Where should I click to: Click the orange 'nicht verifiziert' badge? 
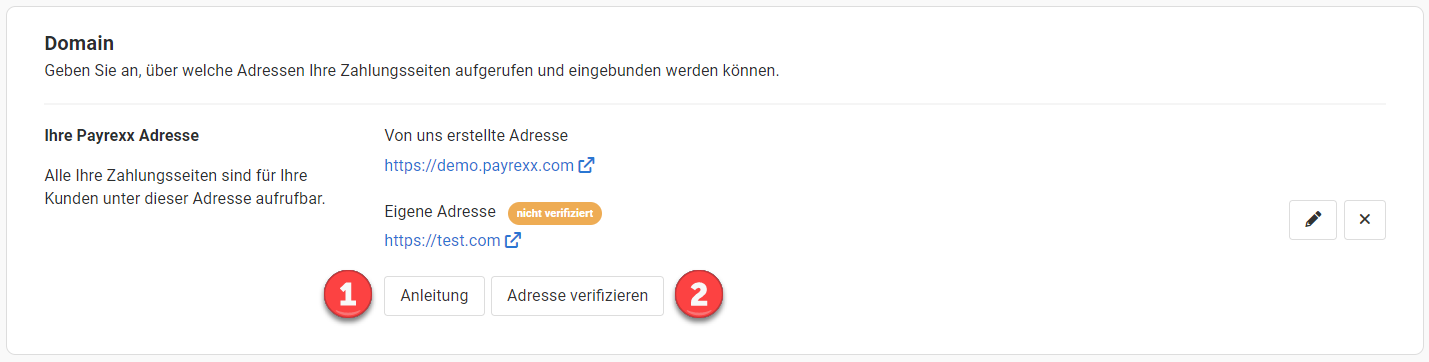555,213
